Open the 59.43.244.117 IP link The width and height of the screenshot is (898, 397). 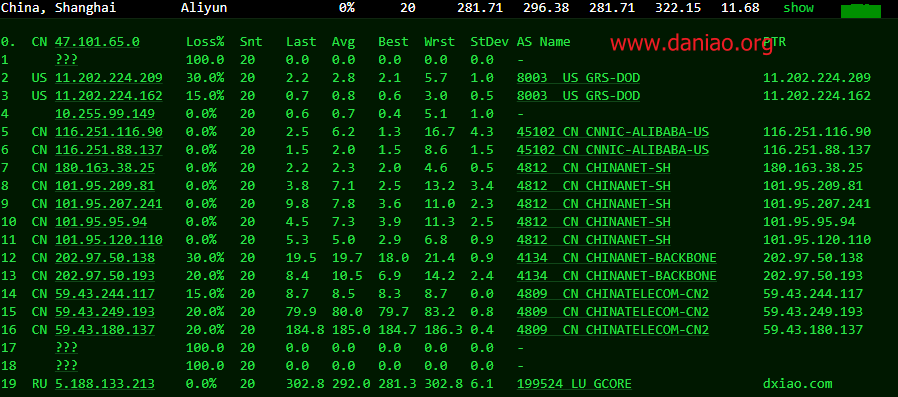tap(105, 294)
